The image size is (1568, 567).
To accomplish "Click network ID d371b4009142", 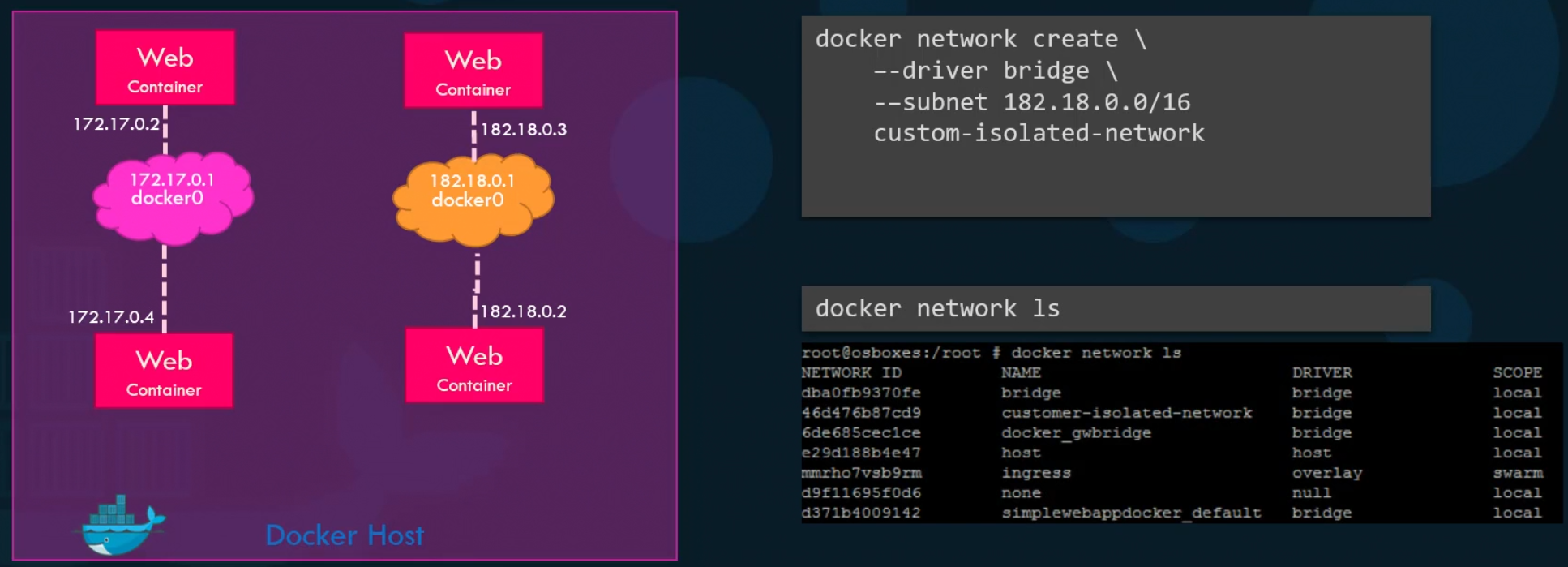I will tap(861, 513).
